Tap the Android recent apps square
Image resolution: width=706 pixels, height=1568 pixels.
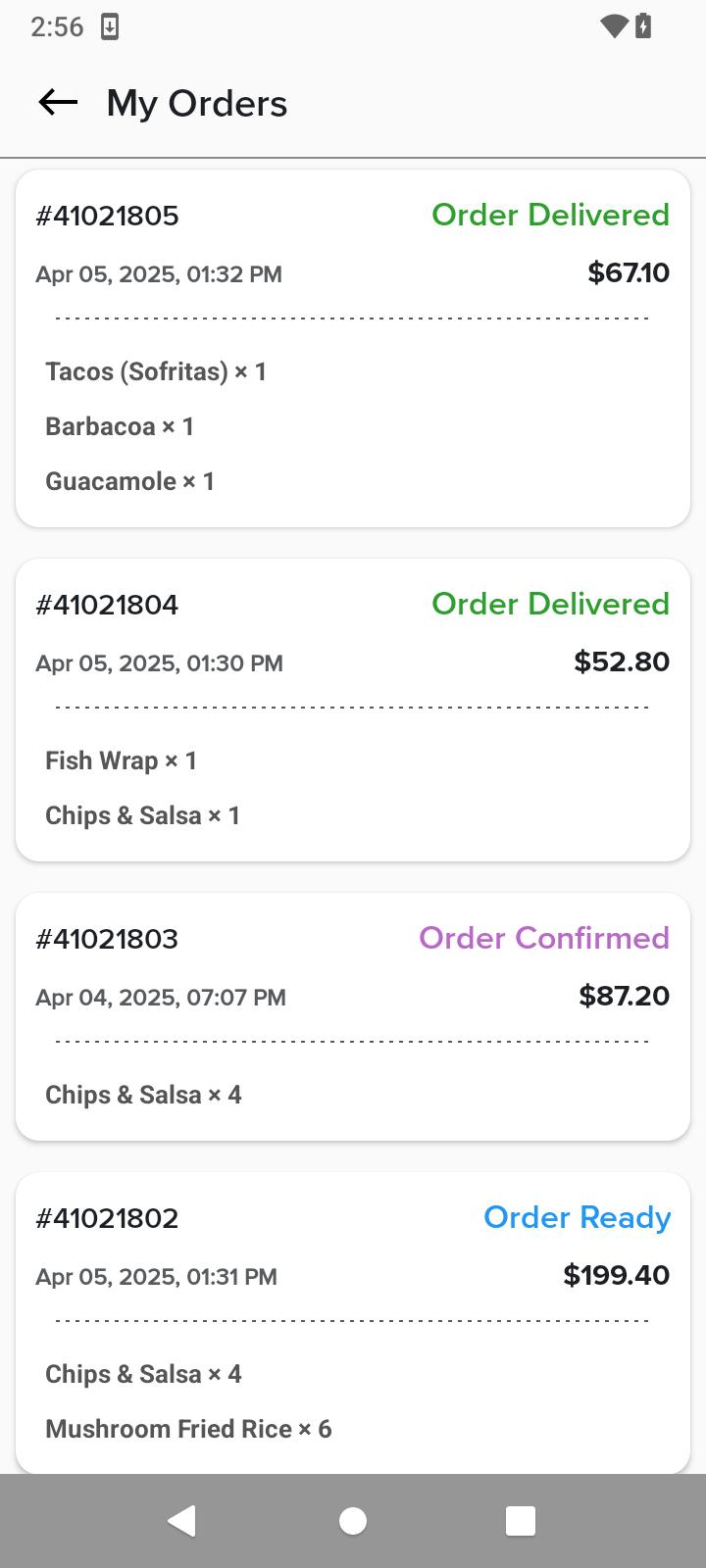pyautogui.click(x=521, y=1521)
